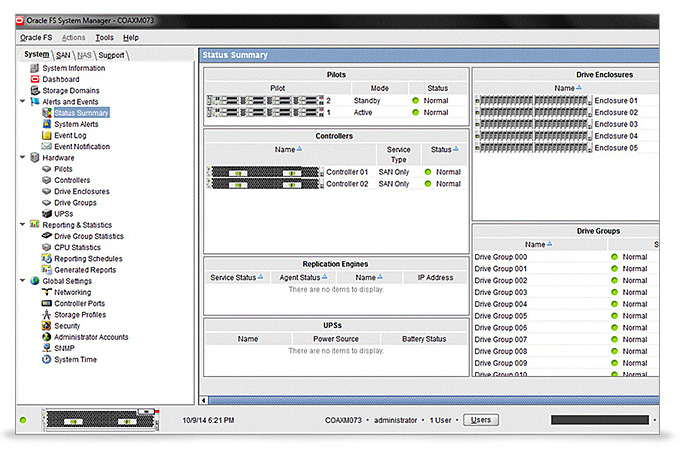Click the Drive Groups icon in tree
The height and width of the screenshot is (451, 680).
coord(47,203)
